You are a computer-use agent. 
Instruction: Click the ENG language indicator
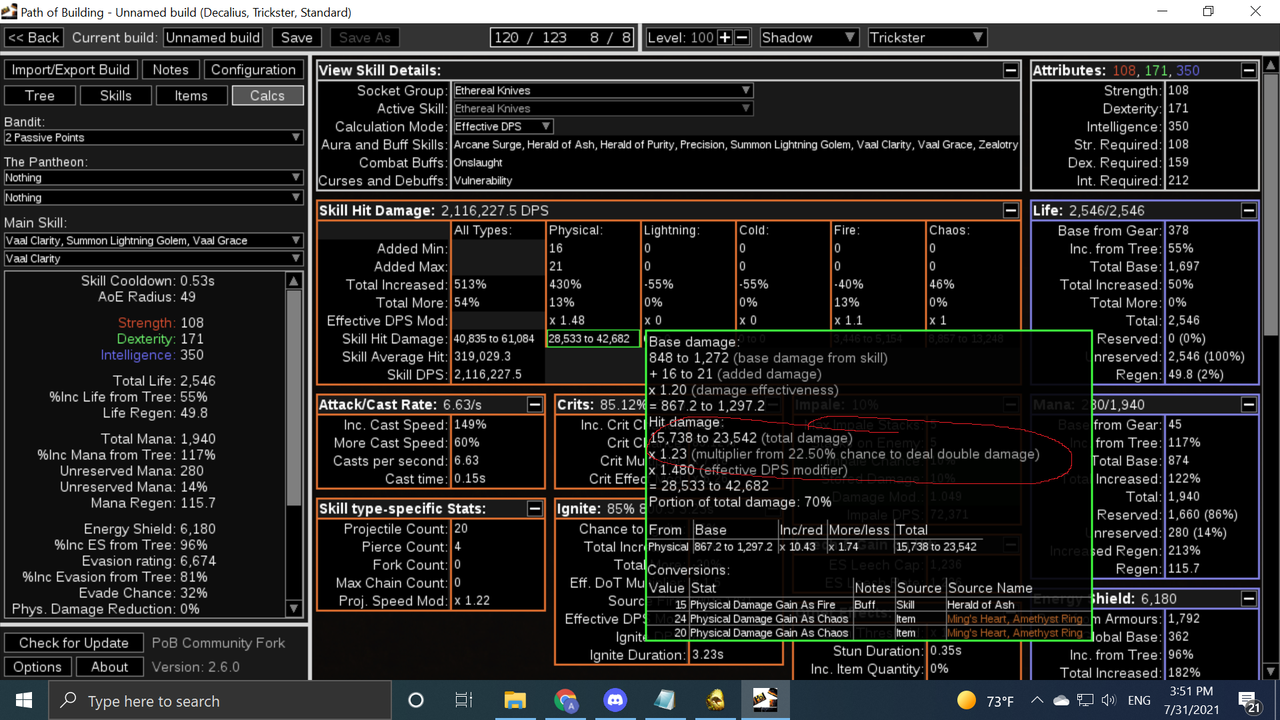tap(1139, 701)
